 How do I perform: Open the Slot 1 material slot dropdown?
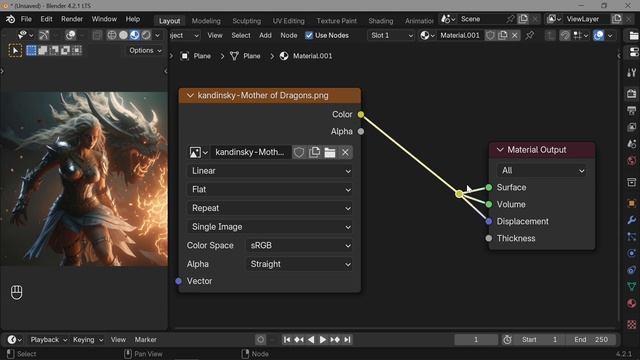391,36
